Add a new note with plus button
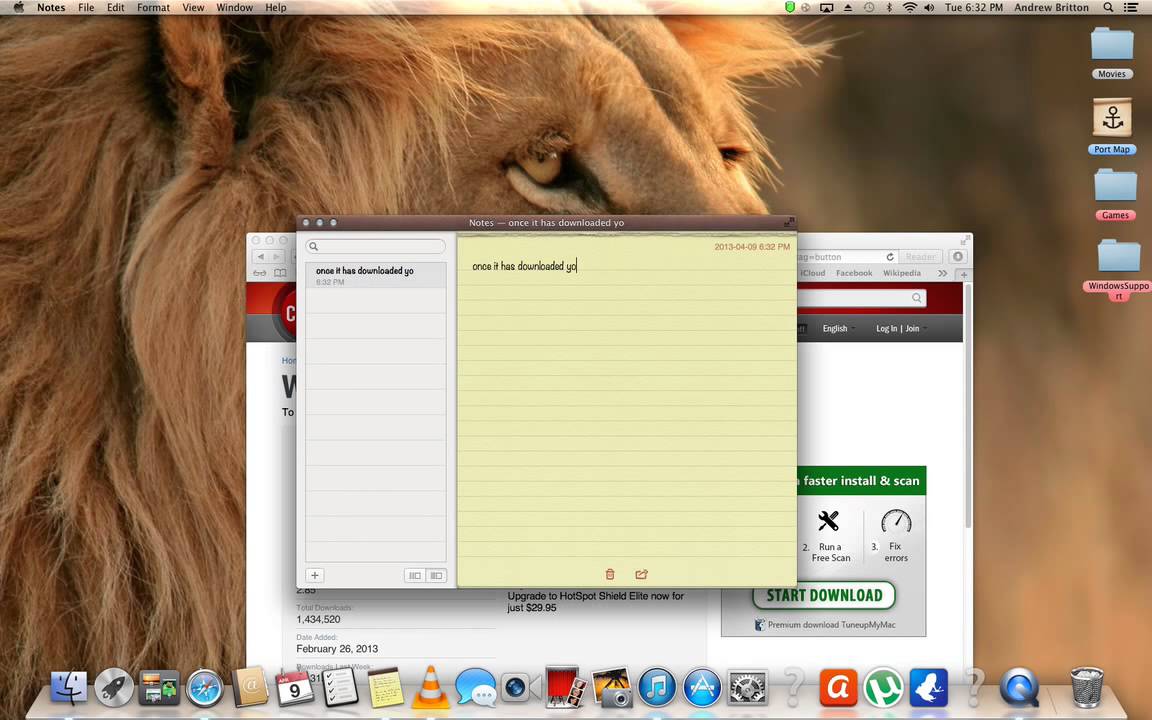The height and width of the screenshot is (720, 1152). point(314,575)
